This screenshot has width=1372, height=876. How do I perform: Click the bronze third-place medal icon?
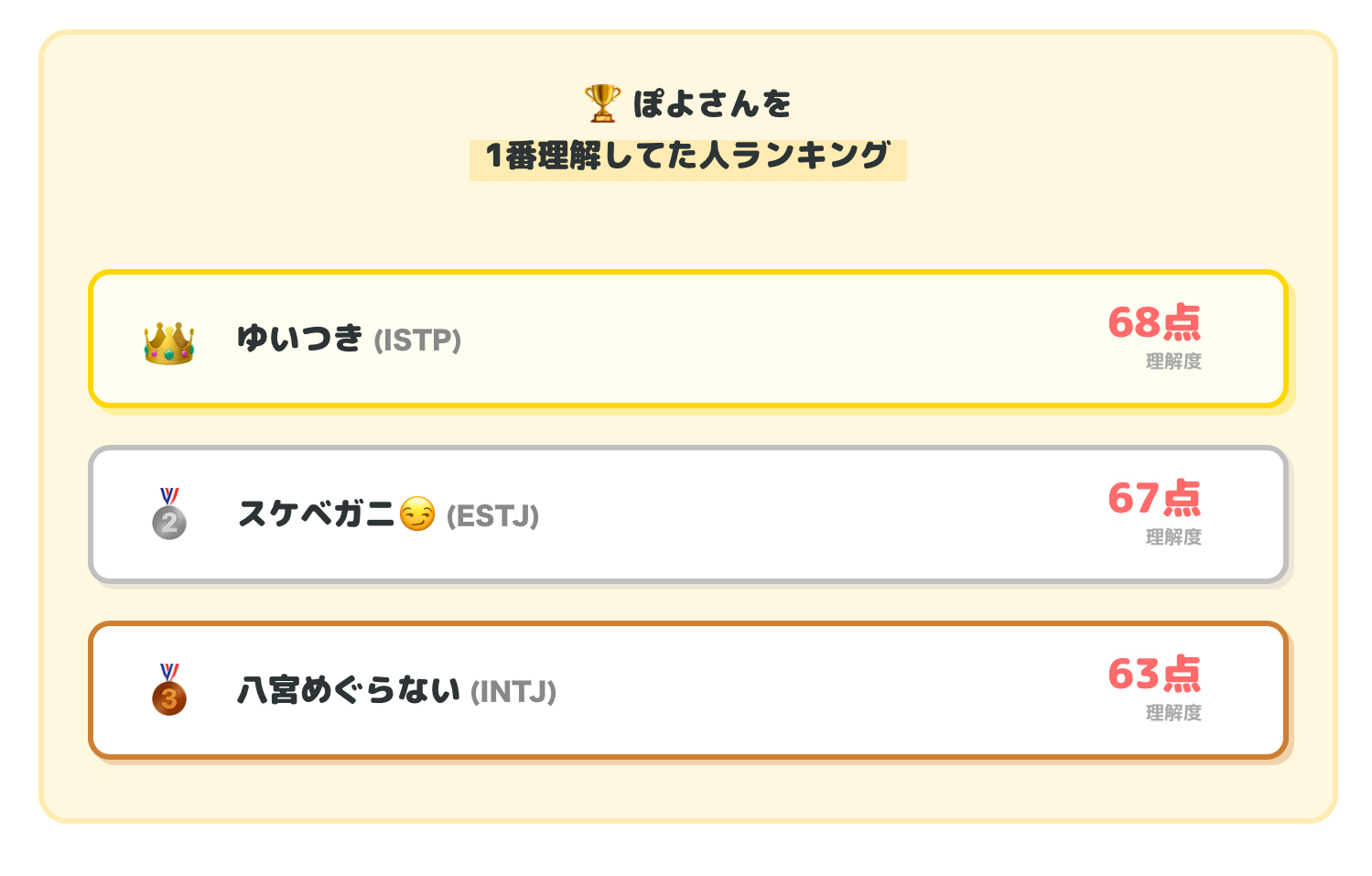click(169, 690)
